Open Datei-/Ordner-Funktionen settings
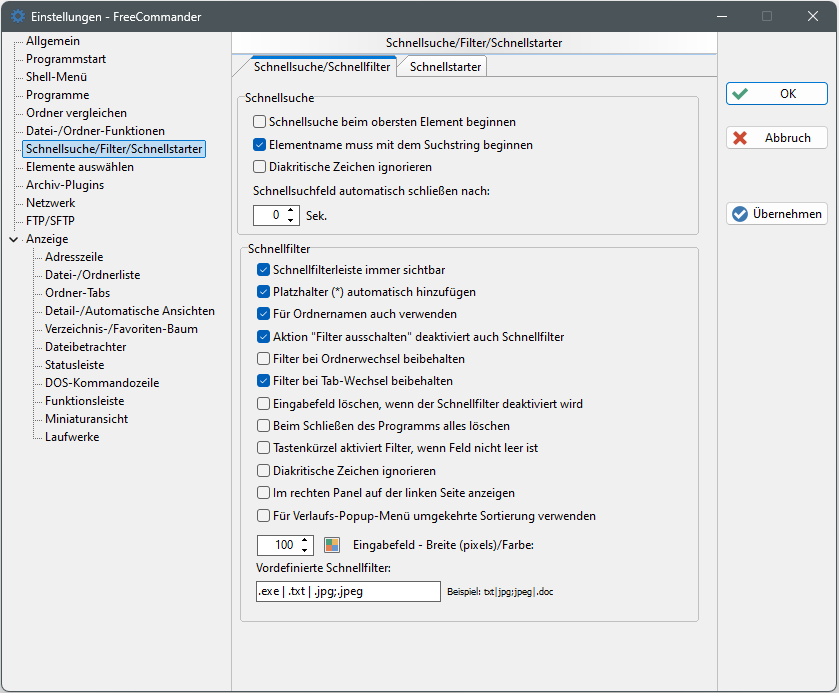839x693 pixels. coord(95,131)
